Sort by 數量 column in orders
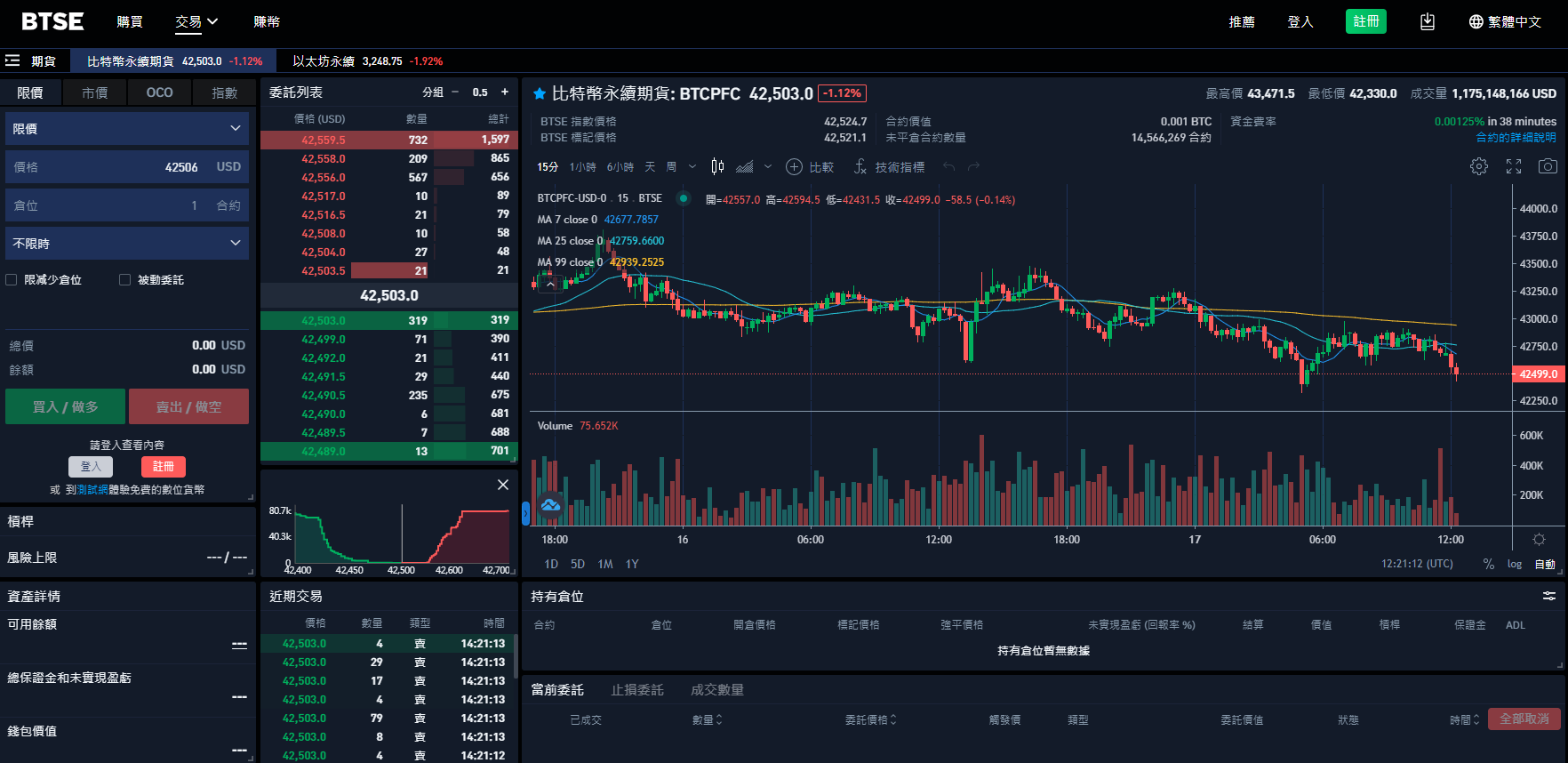The width and height of the screenshot is (1568, 763). tap(708, 719)
